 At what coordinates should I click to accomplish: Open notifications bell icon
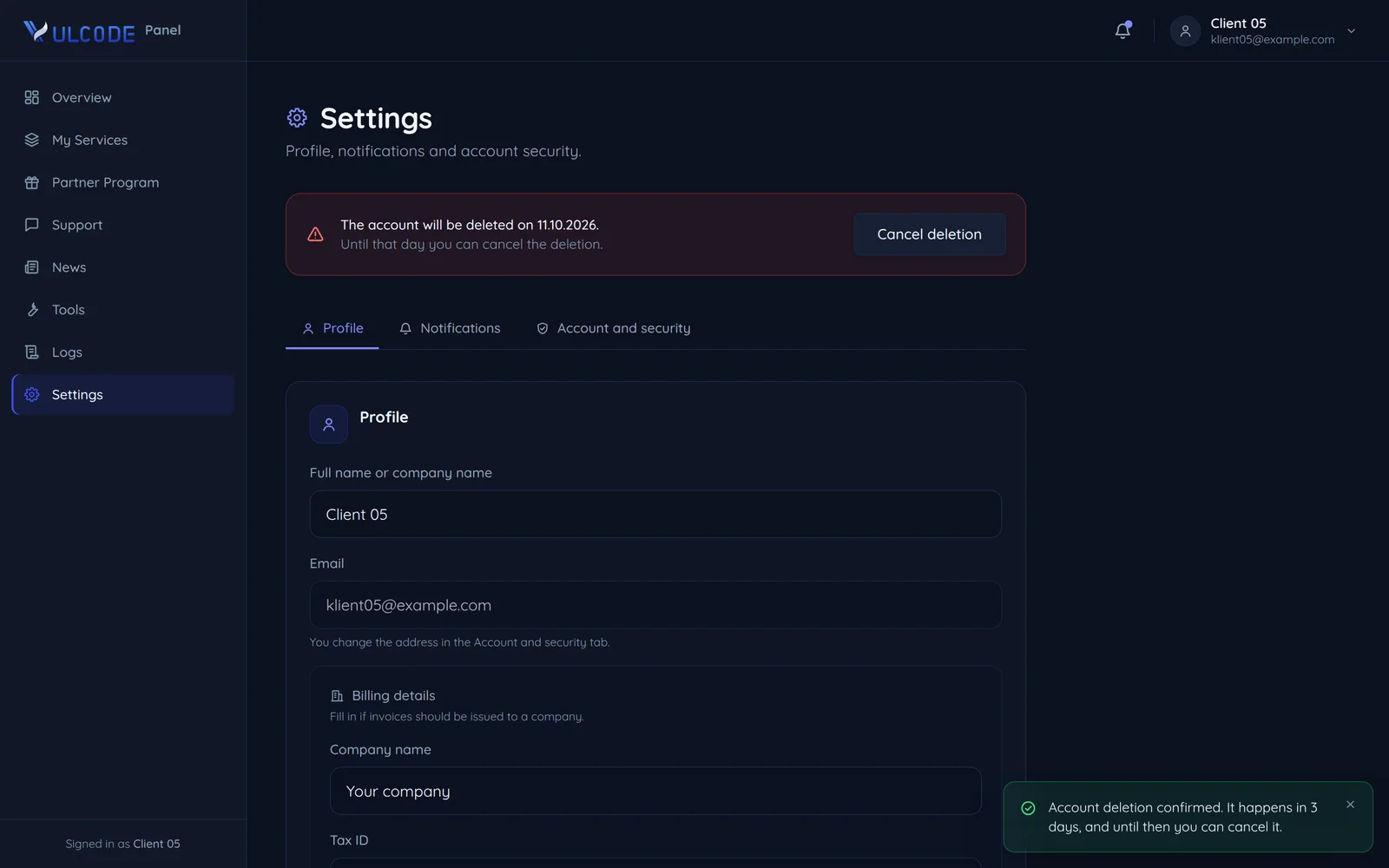pyautogui.click(x=1122, y=30)
